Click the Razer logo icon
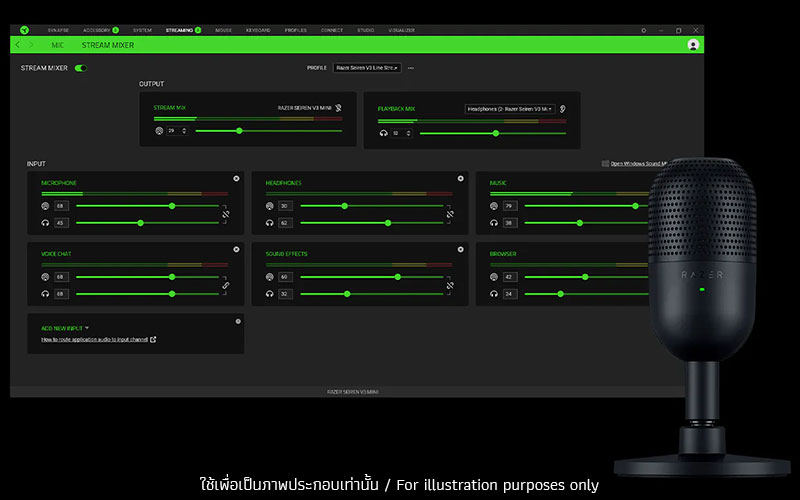This screenshot has height=500, width=800. click(x=24, y=30)
